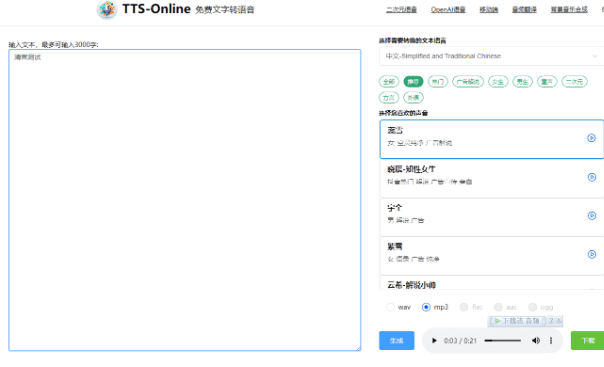
Task: Click the TTS-Online logo icon
Action: [x=107, y=10]
